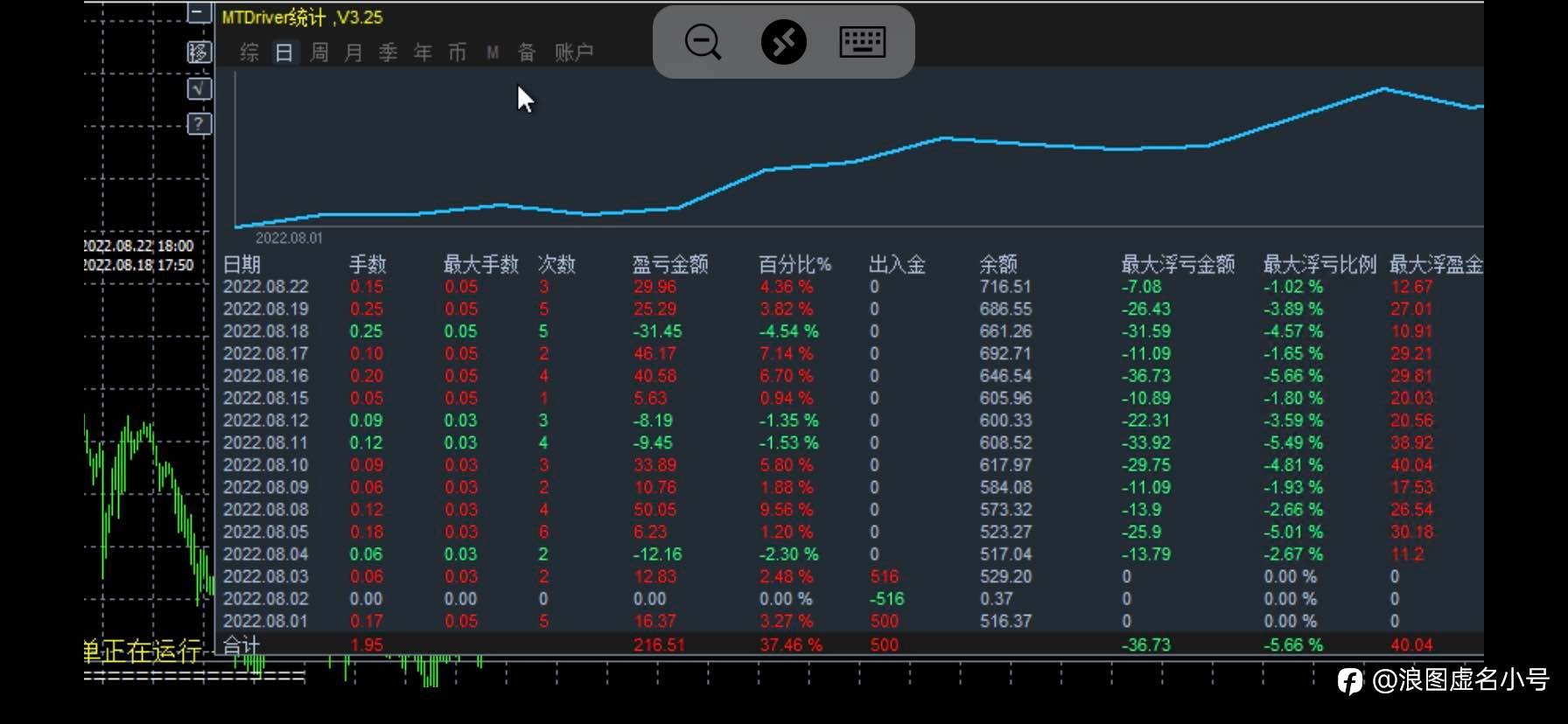Screen dimensions: 1568x724
Task: Select the 2022.08.17 date row
Action: (x=266, y=354)
